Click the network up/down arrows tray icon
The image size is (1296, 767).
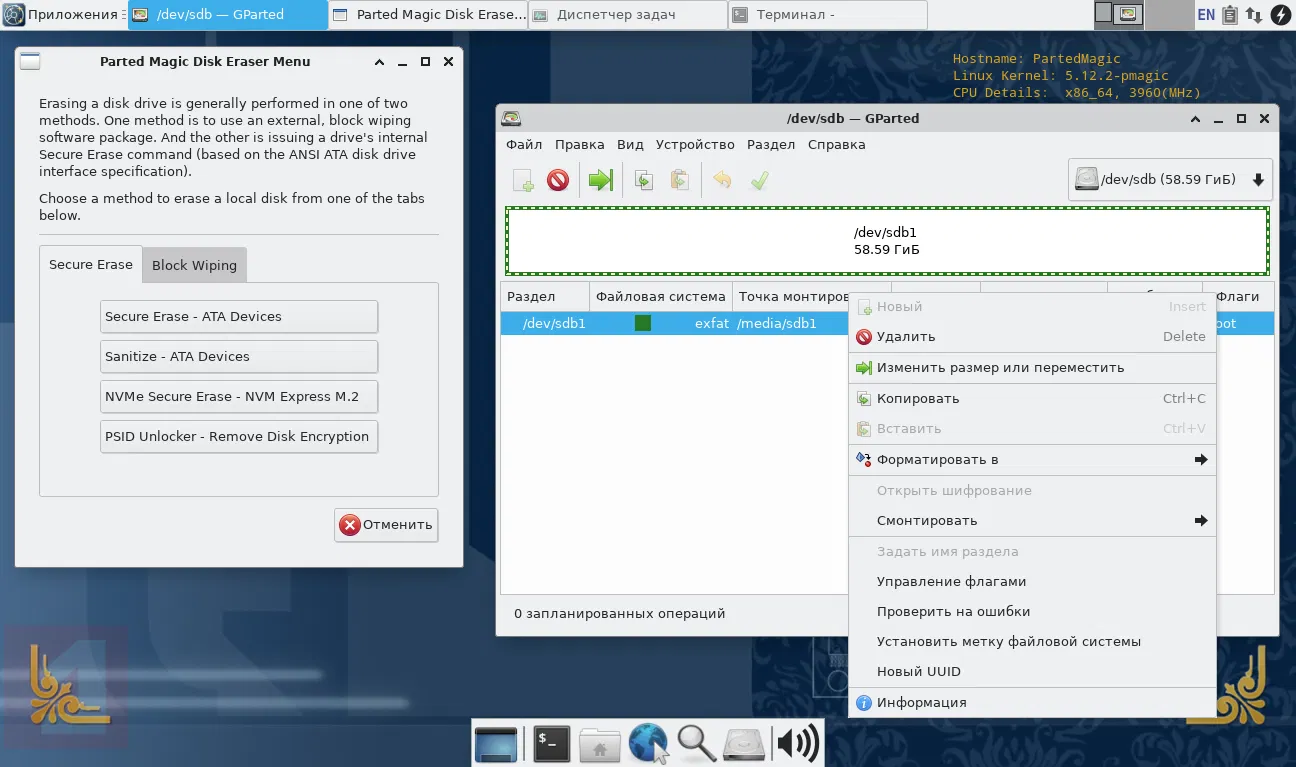coord(1253,14)
